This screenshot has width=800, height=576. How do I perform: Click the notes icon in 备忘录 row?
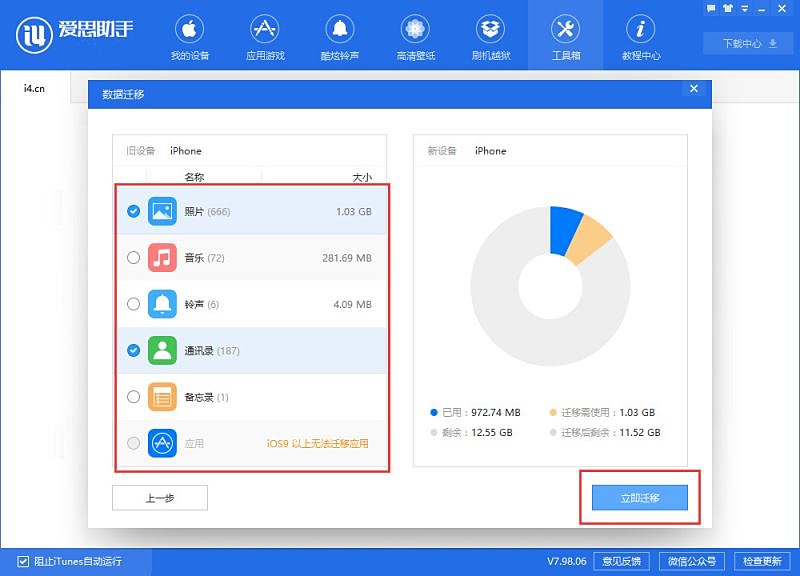(162, 397)
